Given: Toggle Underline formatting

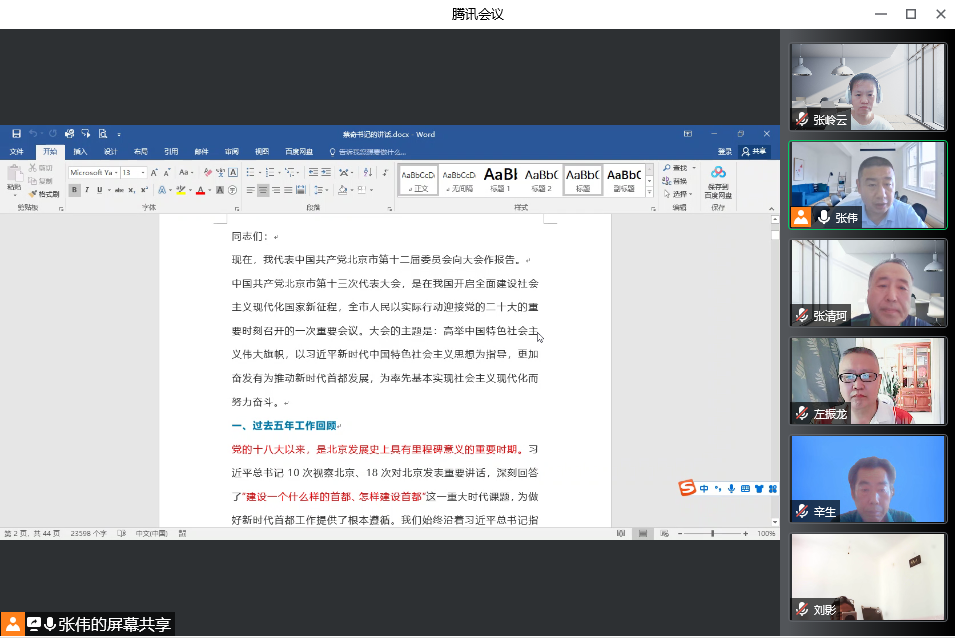Looking at the screenshot, I should pyautogui.click(x=99, y=190).
